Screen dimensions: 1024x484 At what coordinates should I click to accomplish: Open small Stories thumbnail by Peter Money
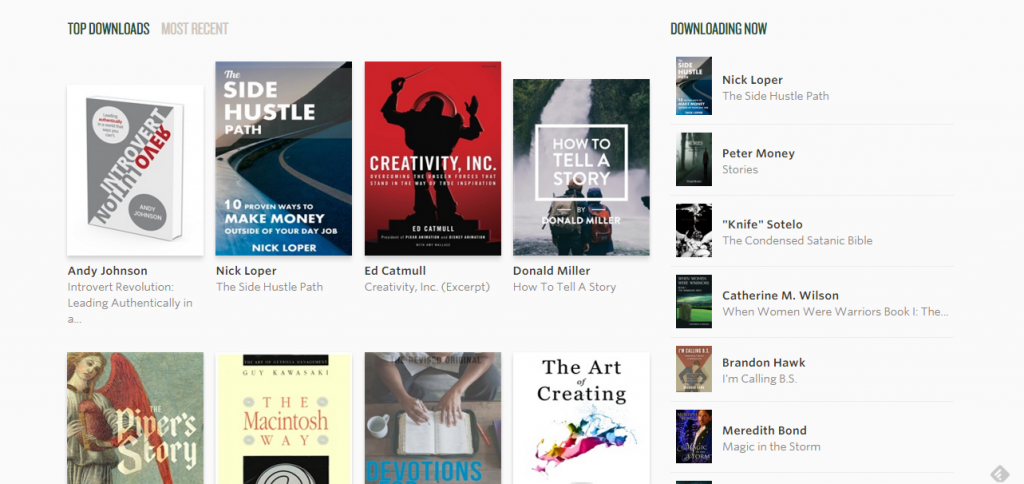pyautogui.click(x=694, y=159)
